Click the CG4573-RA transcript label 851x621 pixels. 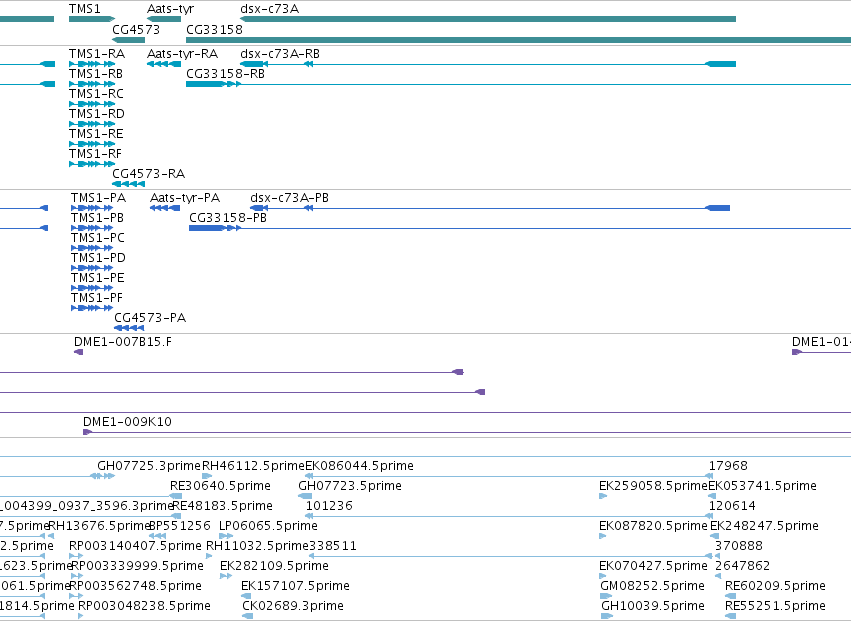[149, 174]
